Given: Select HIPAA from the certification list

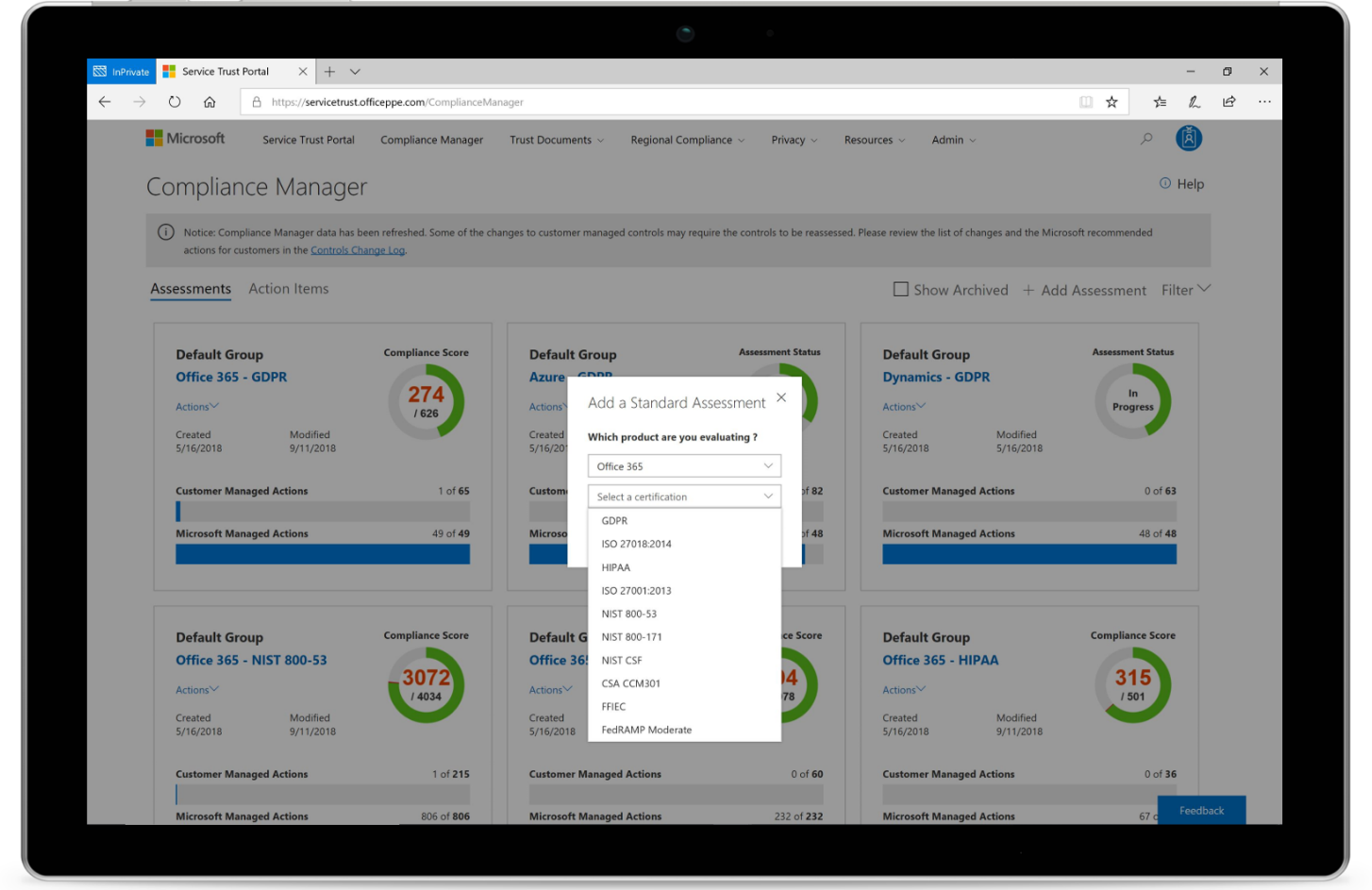Looking at the screenshot, I should click(x=616, y=567).
